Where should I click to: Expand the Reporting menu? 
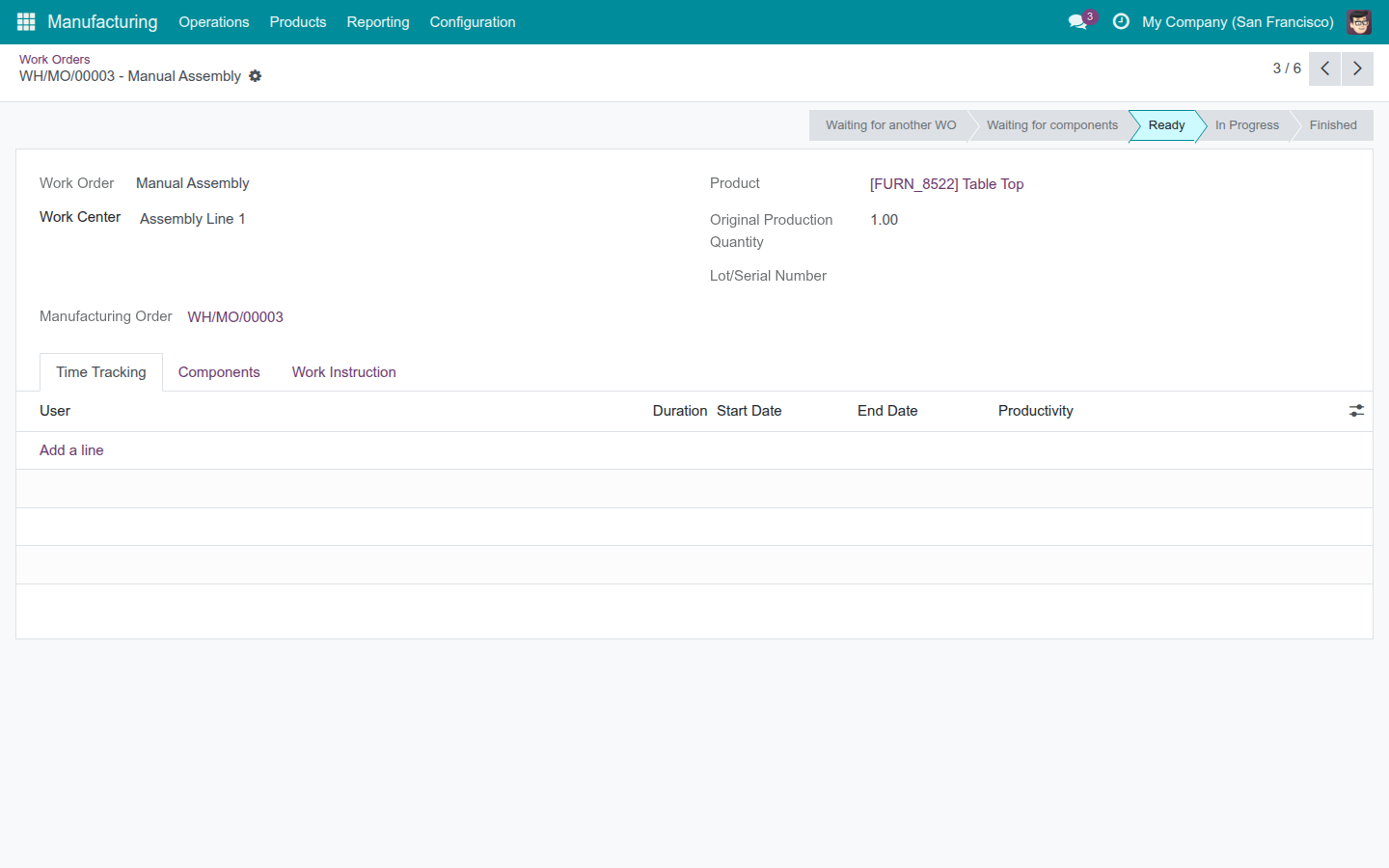pyautogui.click(x=378, y=22)
